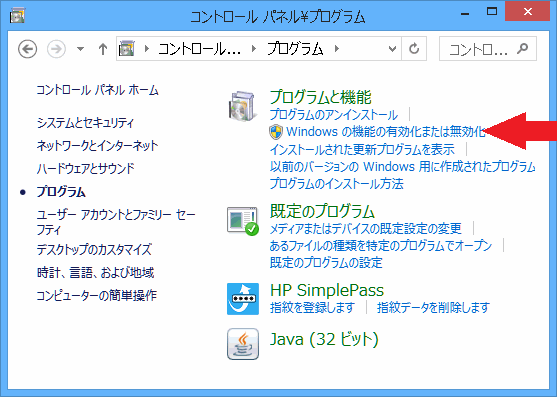Open 以前のバージョンの Windows 用に作成されたプログラム
This screenshot has width=557, height=397.
[x=402, y=167]
